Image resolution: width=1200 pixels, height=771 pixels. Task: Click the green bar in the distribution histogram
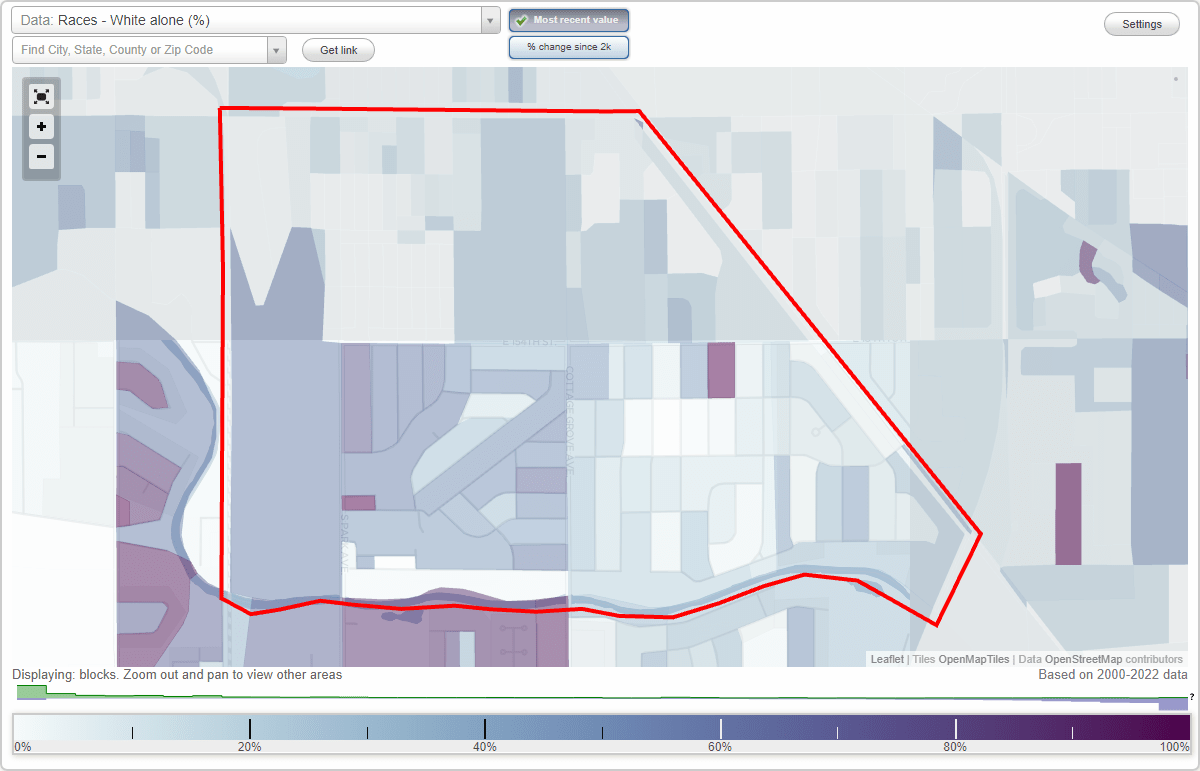pyautogui.click(x=31, y=691)
